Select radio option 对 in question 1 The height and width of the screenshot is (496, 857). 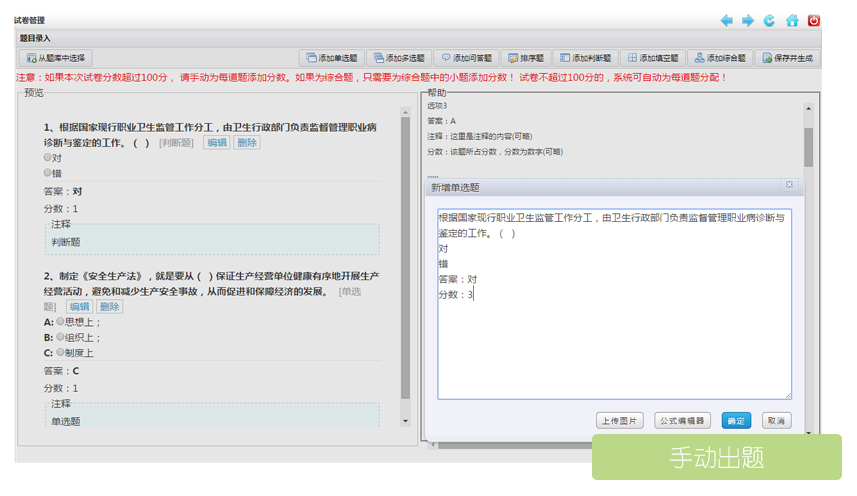click(47, 158)
